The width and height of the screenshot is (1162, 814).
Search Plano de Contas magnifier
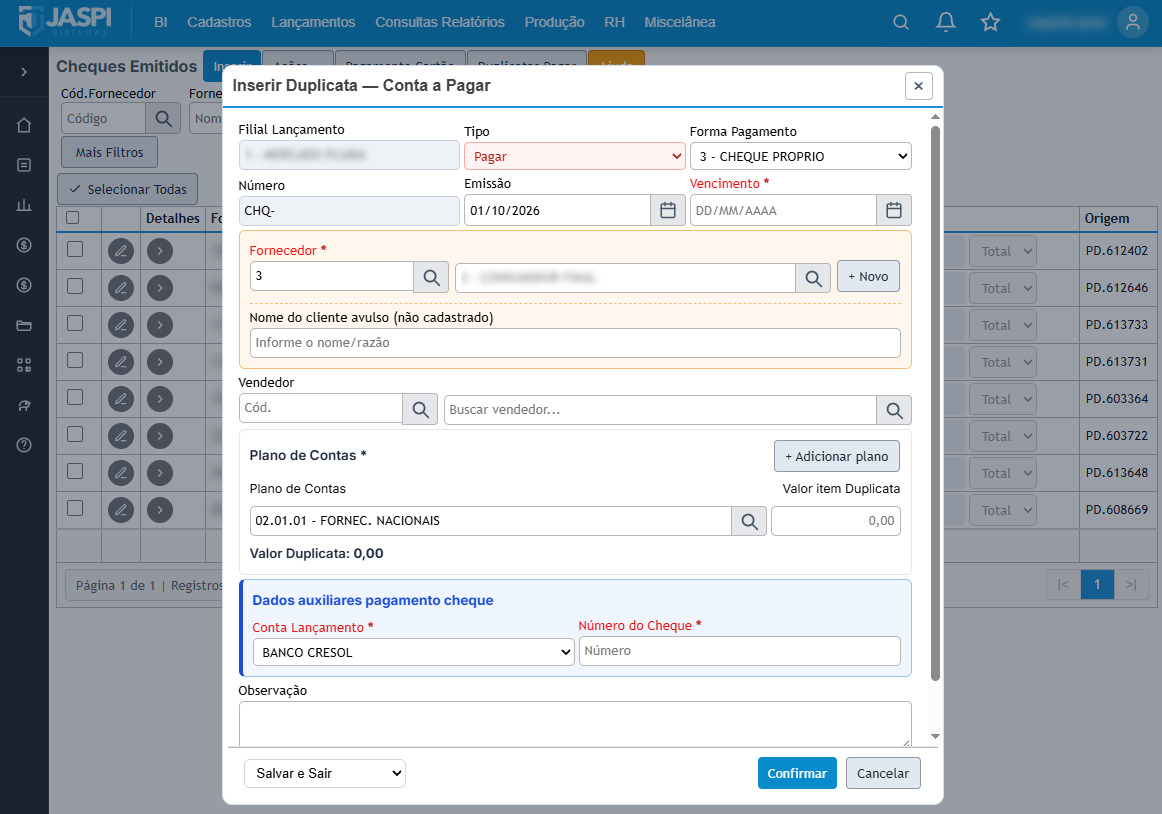tap(749, 521)
